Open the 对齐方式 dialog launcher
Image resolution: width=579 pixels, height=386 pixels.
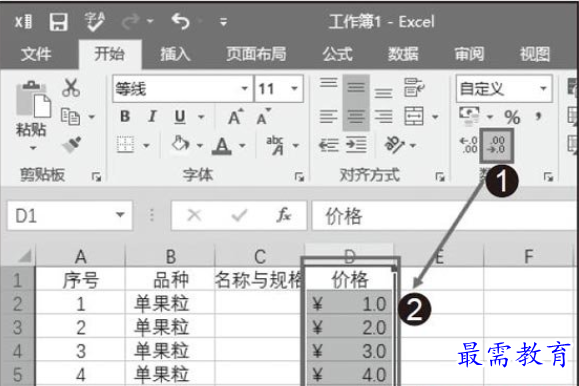click(x=440, y=177)
